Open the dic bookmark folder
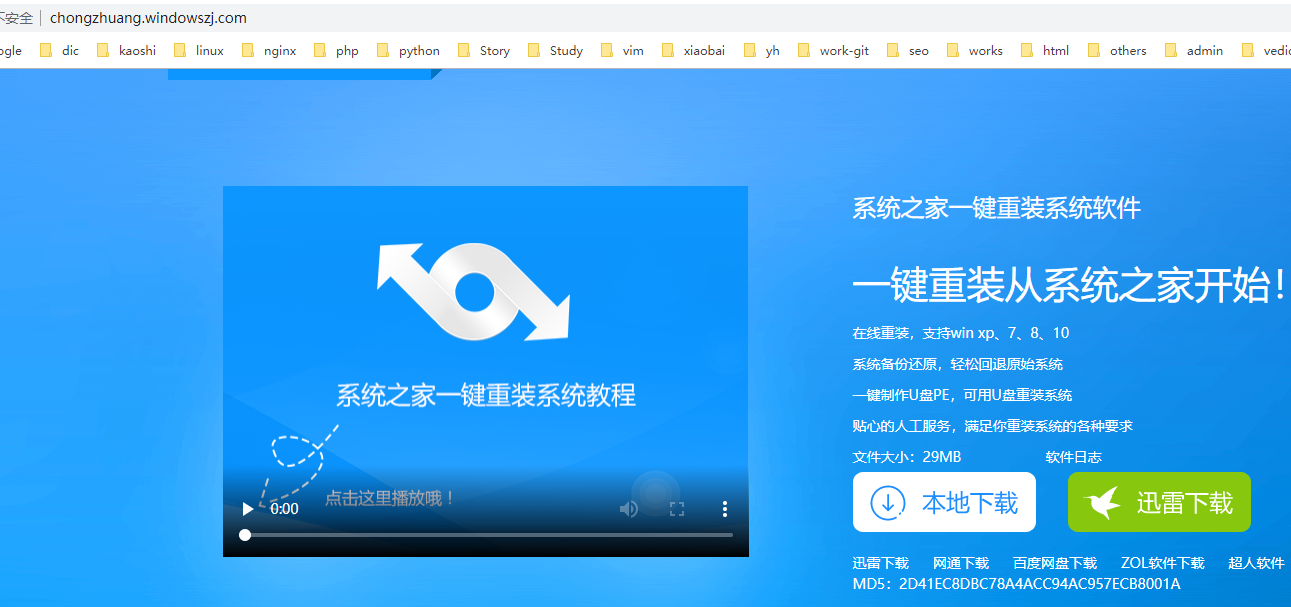 pos(60,50)
